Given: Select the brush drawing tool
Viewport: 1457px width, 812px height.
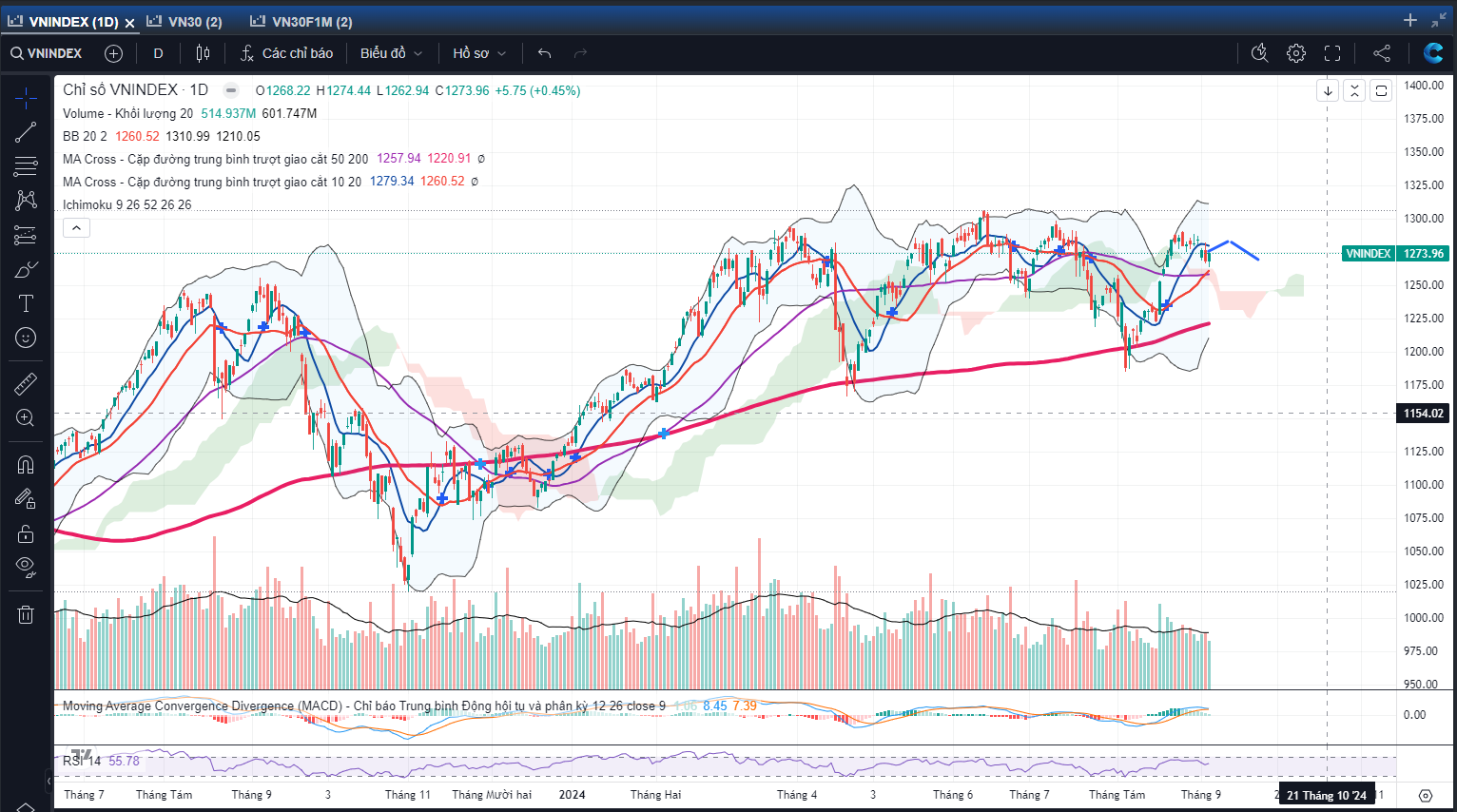Looking at the screenshot, I should 26,269.
